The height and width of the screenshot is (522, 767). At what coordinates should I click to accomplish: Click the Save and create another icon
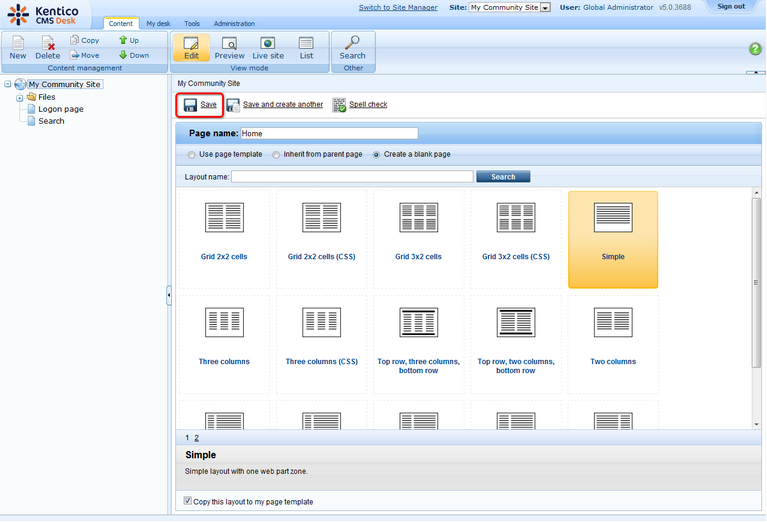(233, 105)
